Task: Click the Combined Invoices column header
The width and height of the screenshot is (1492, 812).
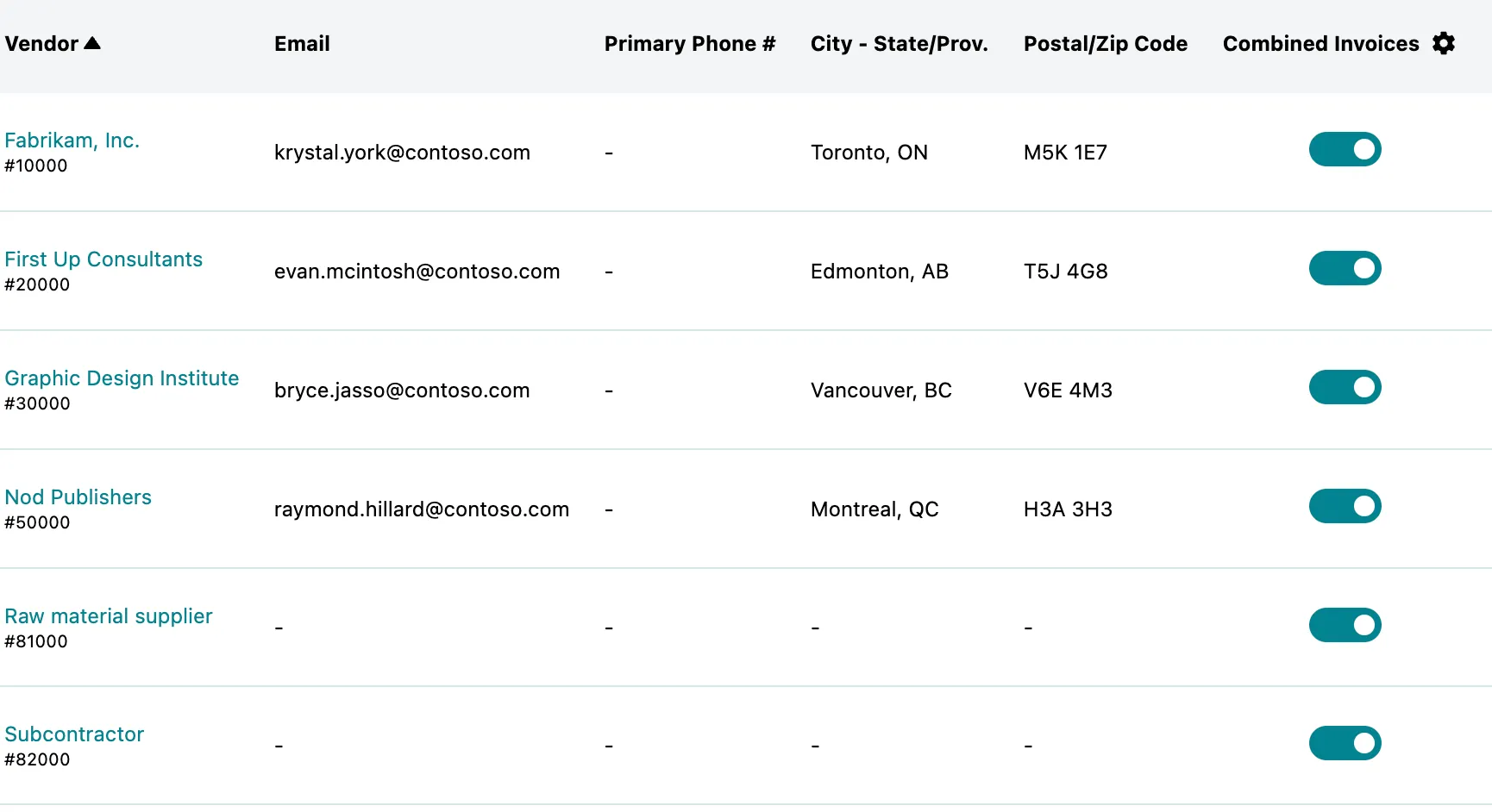Action: pos(1320,44)
